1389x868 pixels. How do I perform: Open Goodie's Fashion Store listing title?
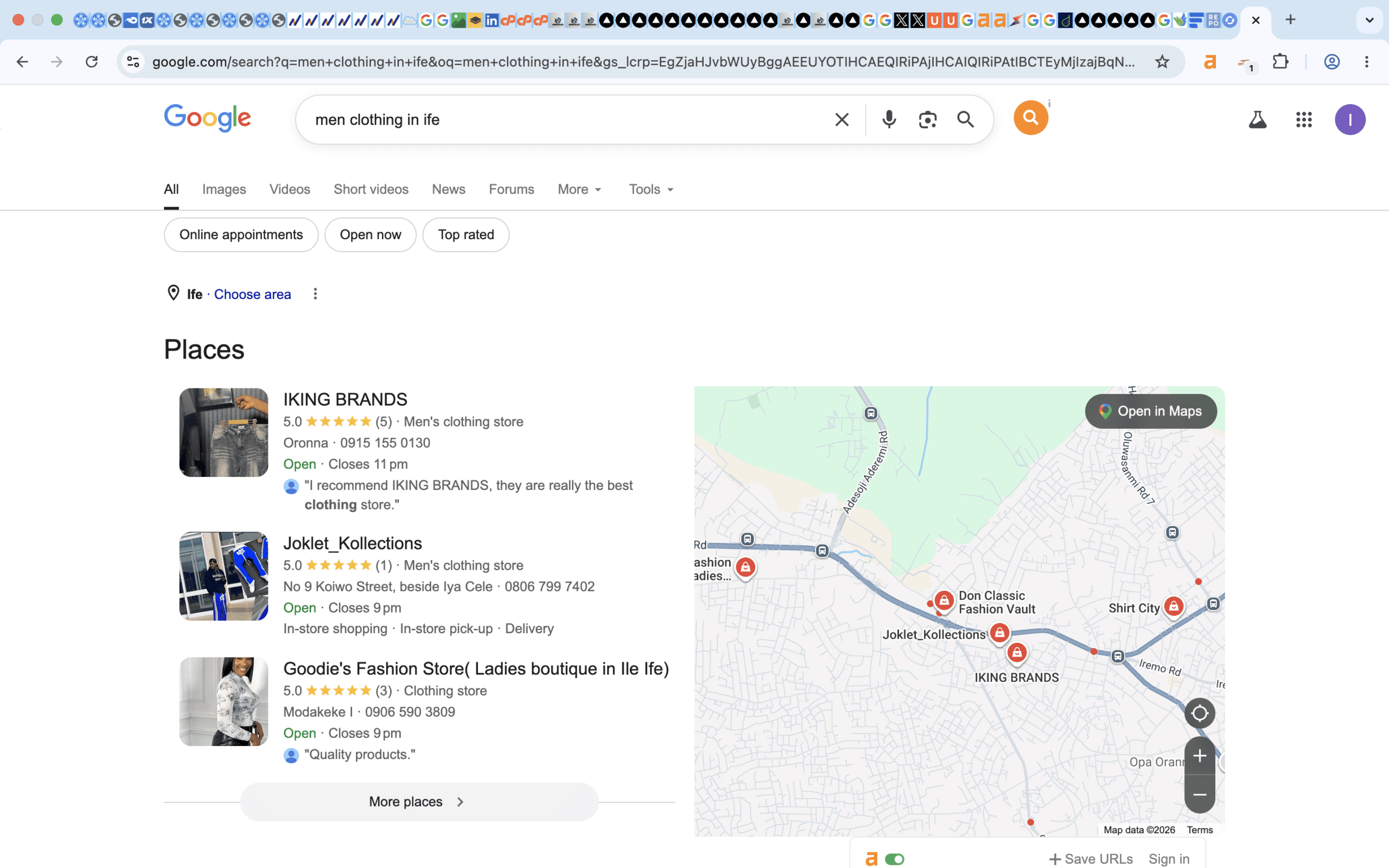coord(476,668)
